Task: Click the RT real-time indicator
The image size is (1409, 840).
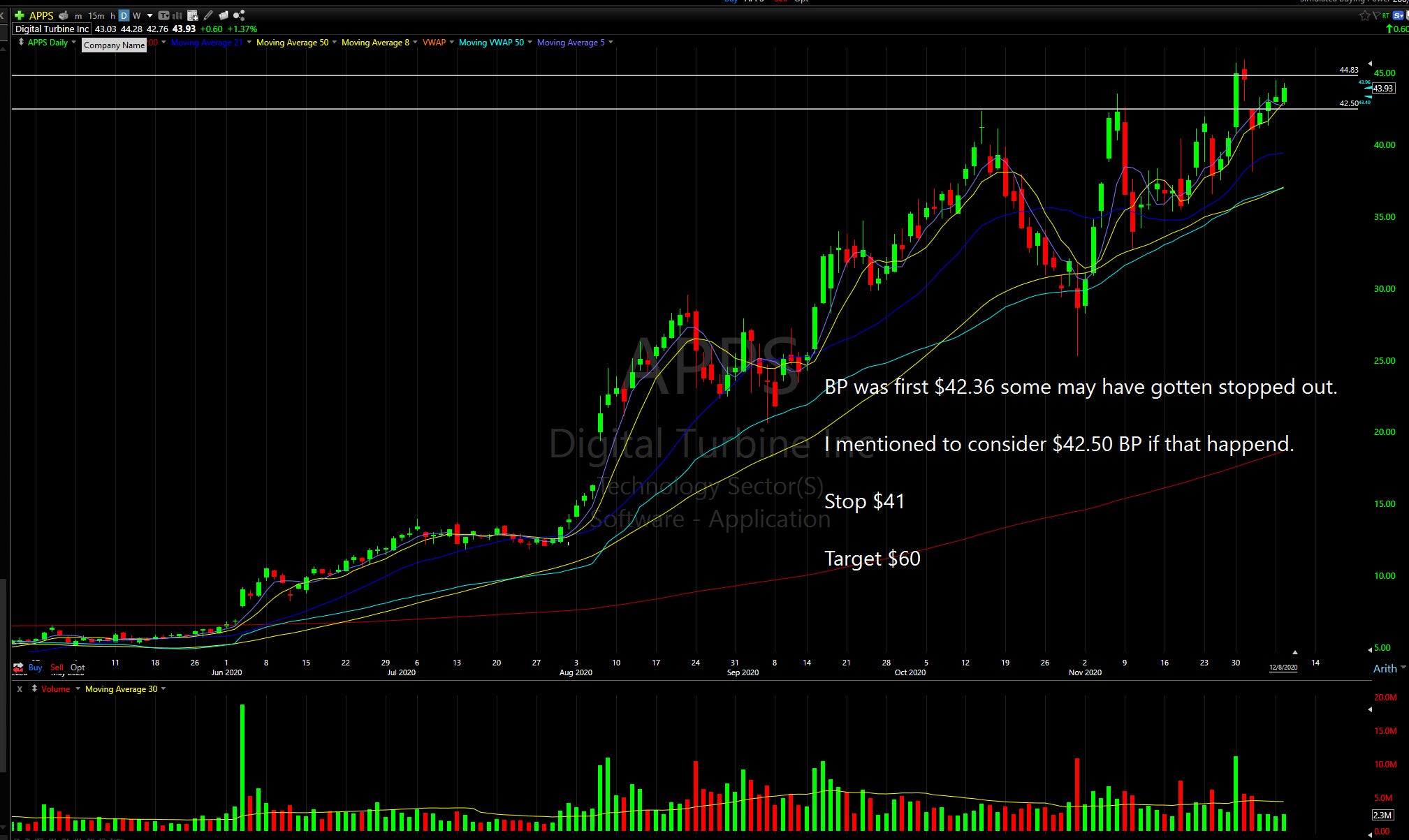Action: click(x=1386, y=15)
